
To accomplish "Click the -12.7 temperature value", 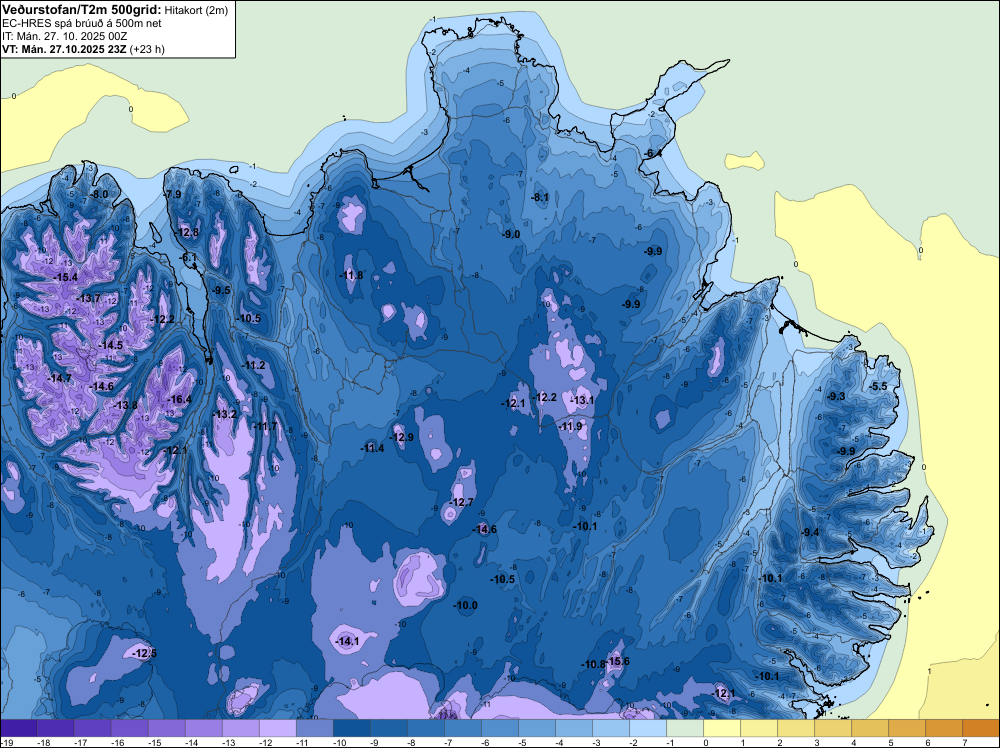I will click(462, 502).
